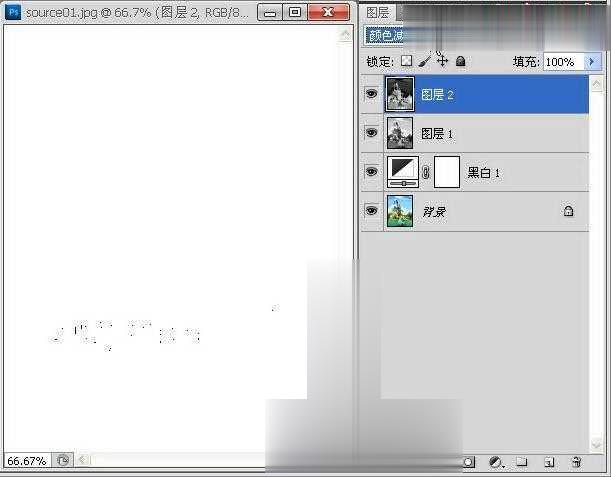
Task: Switch to the 图层 panel tab
Action: pyautogui.click(x=377, y=12)
